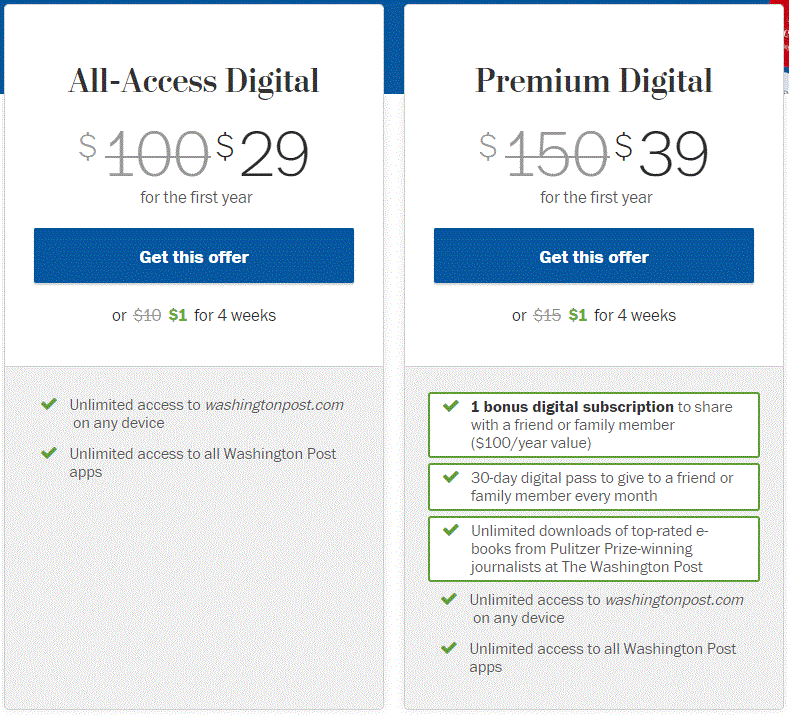Image resolution: width=789 pixels, height=715 pixels.
Task: Click the 1 bonus digital subscription feature box
Action: (x=594, y=425)
